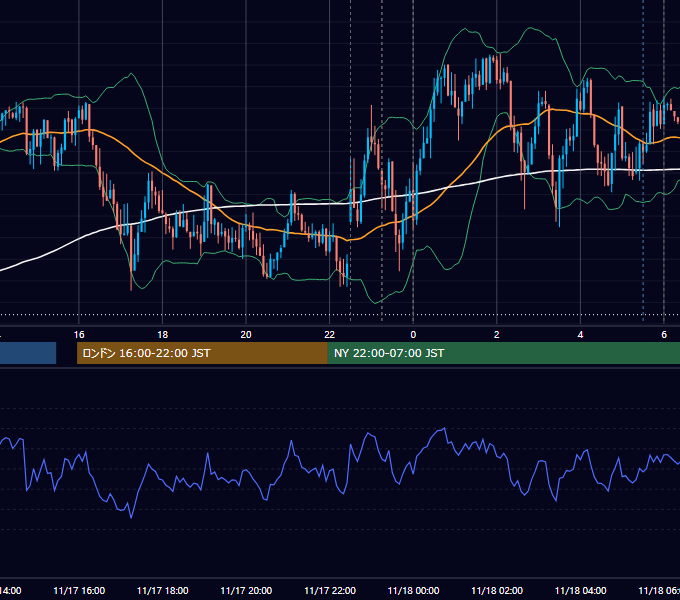This screenshot has width=680, height=600.
Task: Click the hour label 16 on the price chart axis
Action: tap(79, 335)
